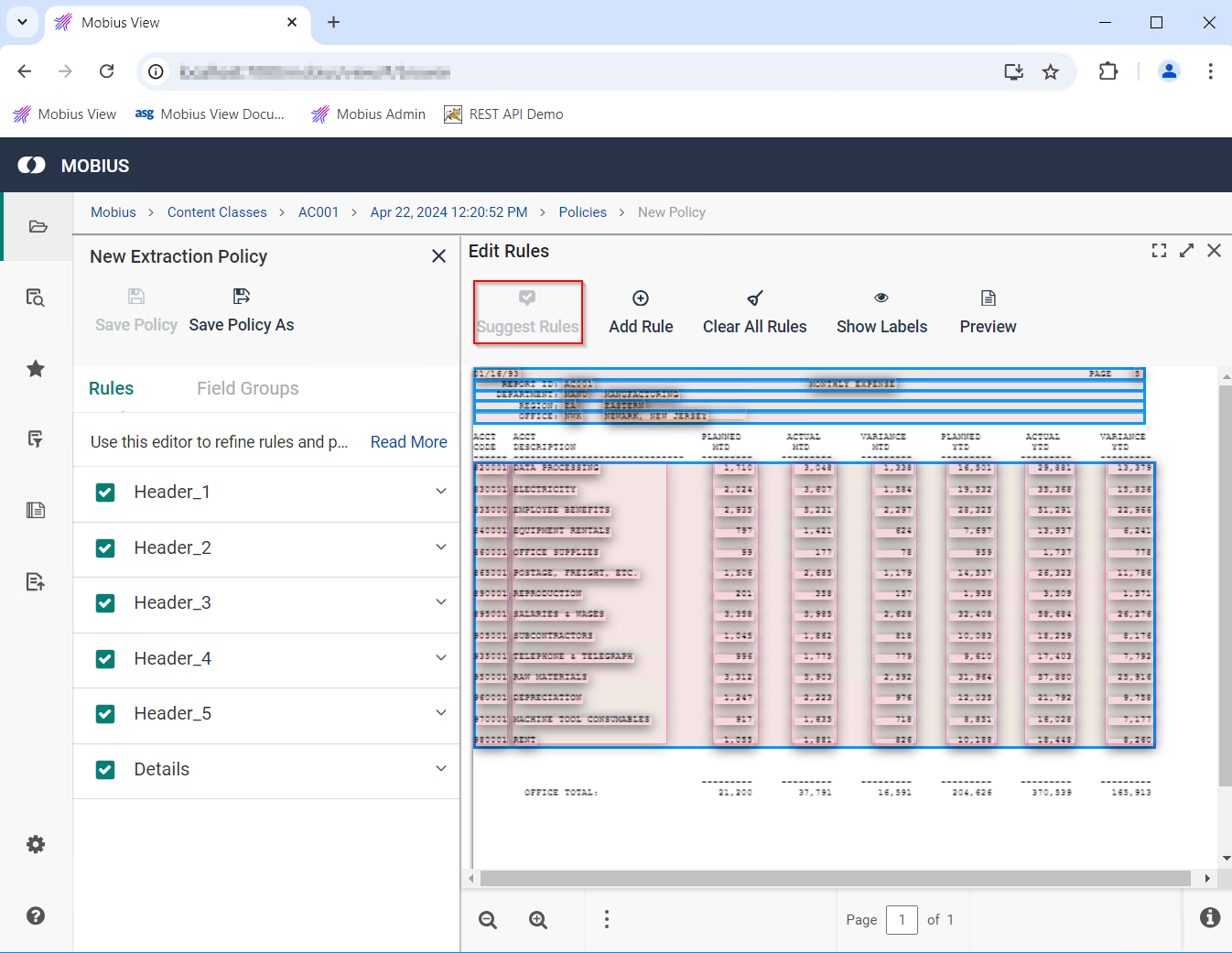Open favorites star in left sidebar
The height and width of the screenshot is (953, 1232).
(x=36, y=369)
